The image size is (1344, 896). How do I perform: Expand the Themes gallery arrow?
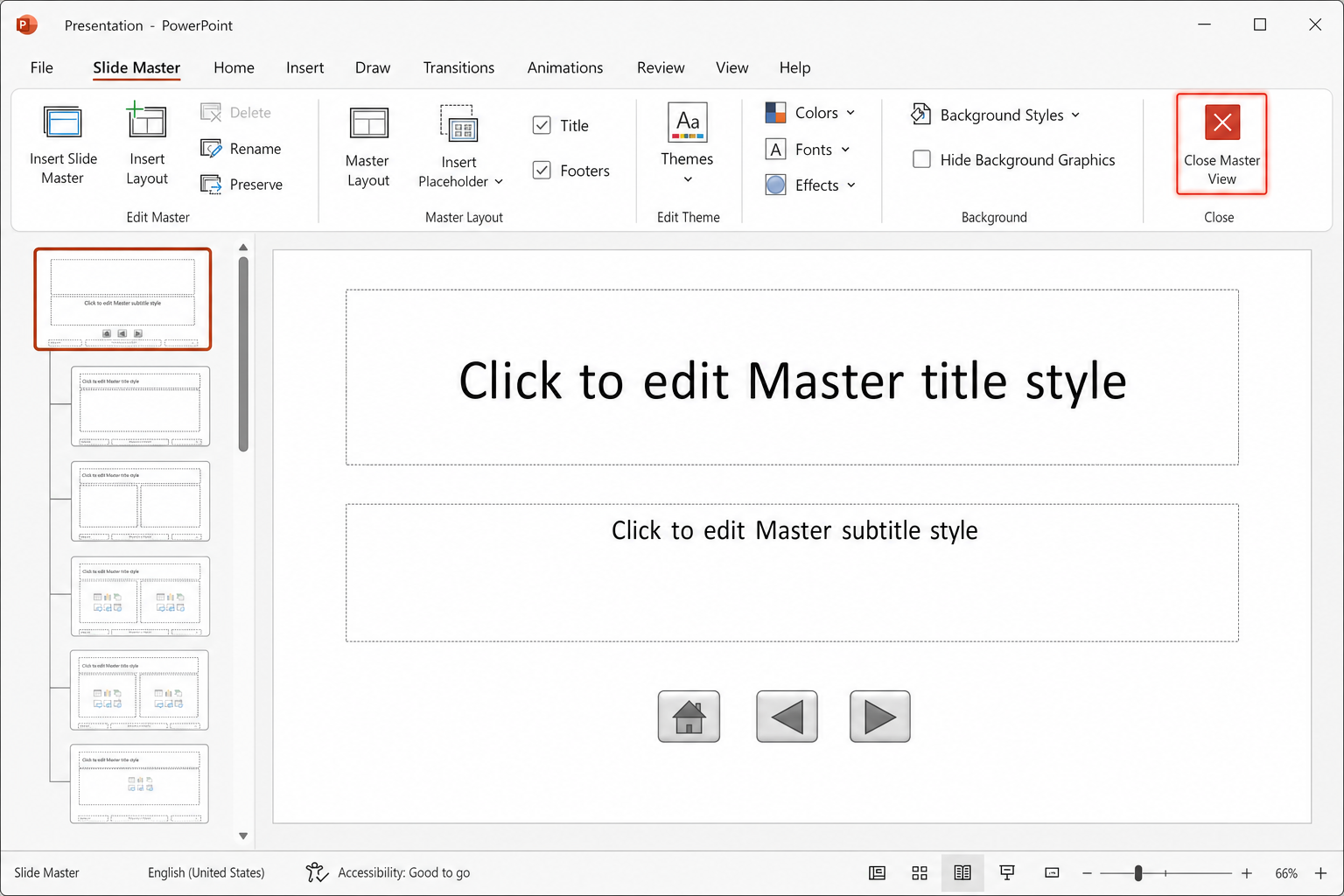pyautogui.click(x=688, y=179)
